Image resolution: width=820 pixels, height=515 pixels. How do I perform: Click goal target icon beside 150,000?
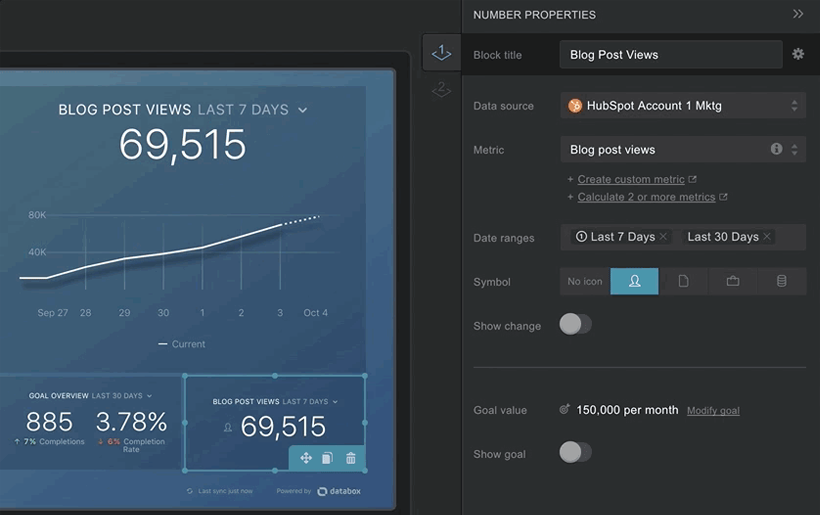point(564,409)
